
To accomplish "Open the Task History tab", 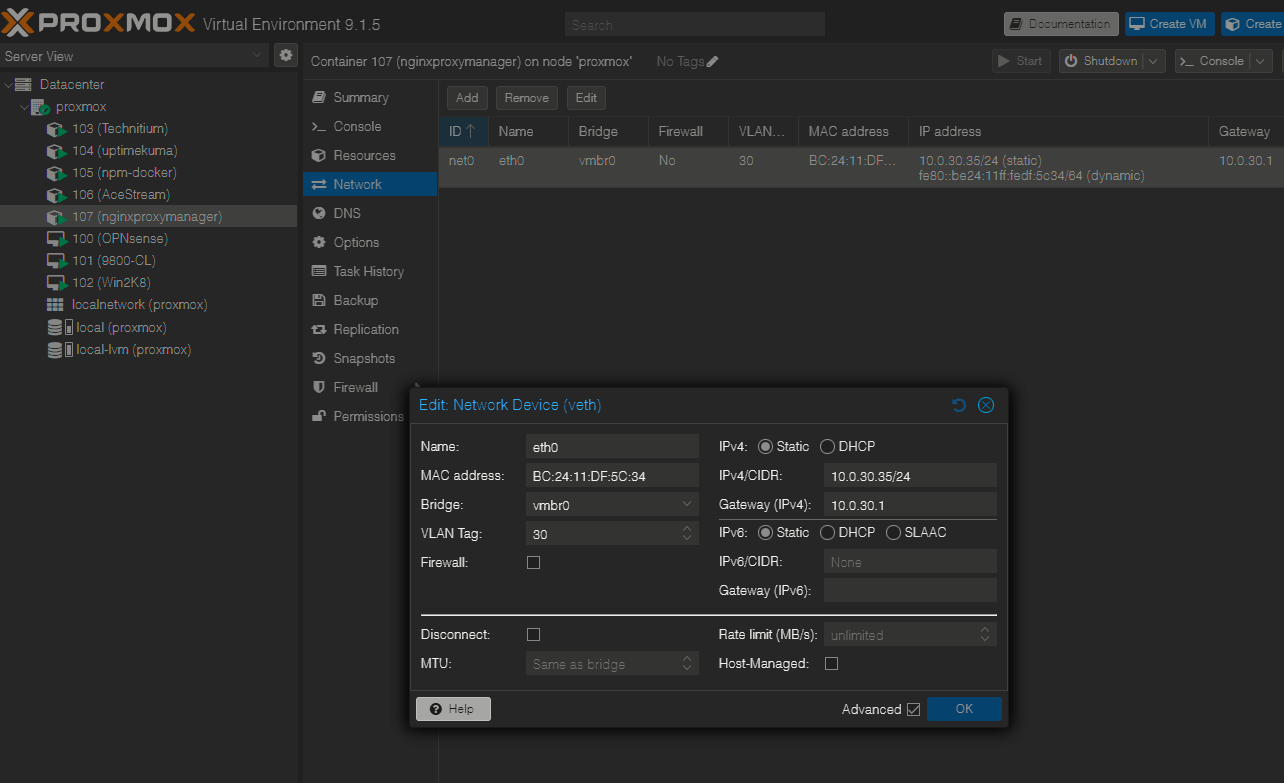I will point(370,271).
